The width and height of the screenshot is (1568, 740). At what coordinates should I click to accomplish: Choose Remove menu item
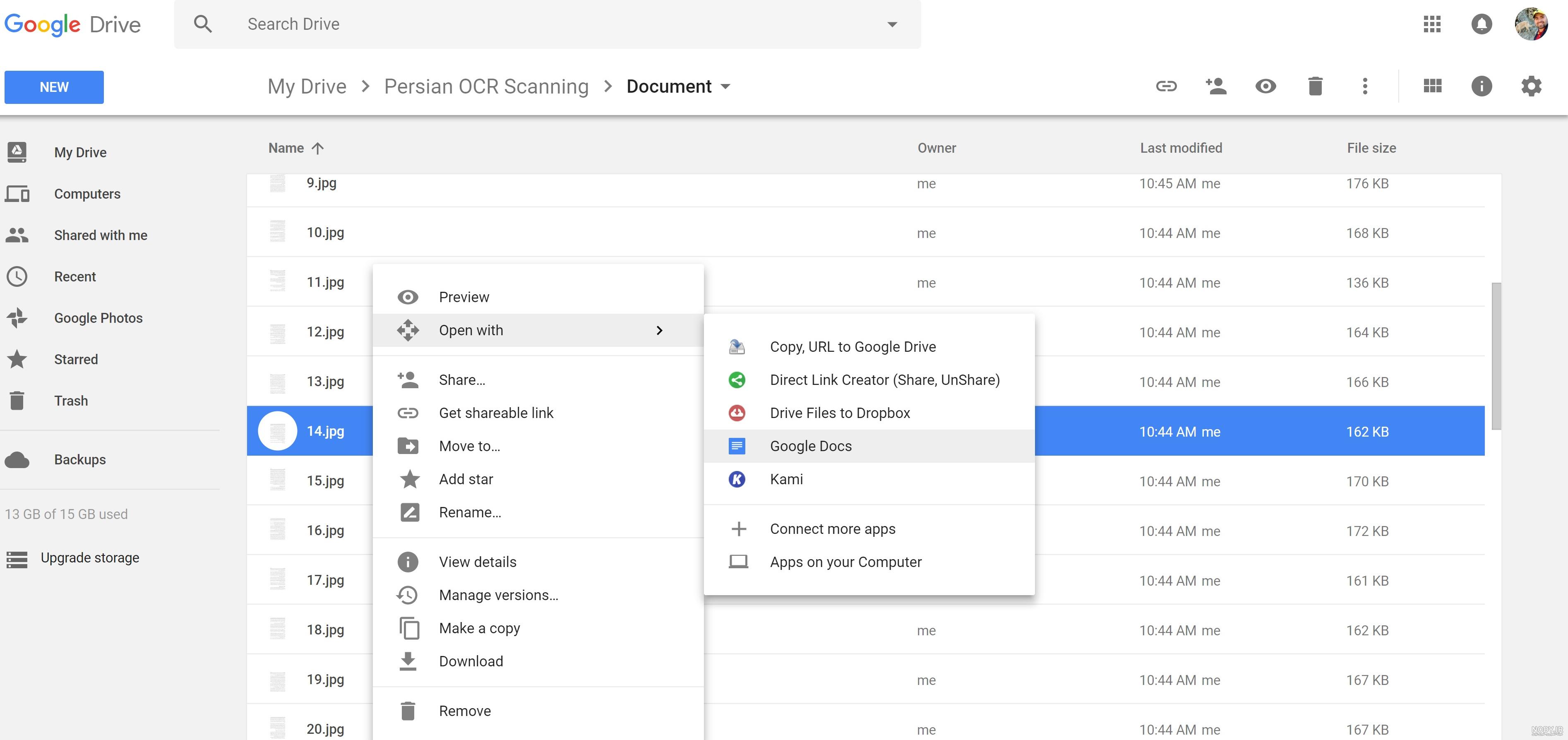click(538, 711)
